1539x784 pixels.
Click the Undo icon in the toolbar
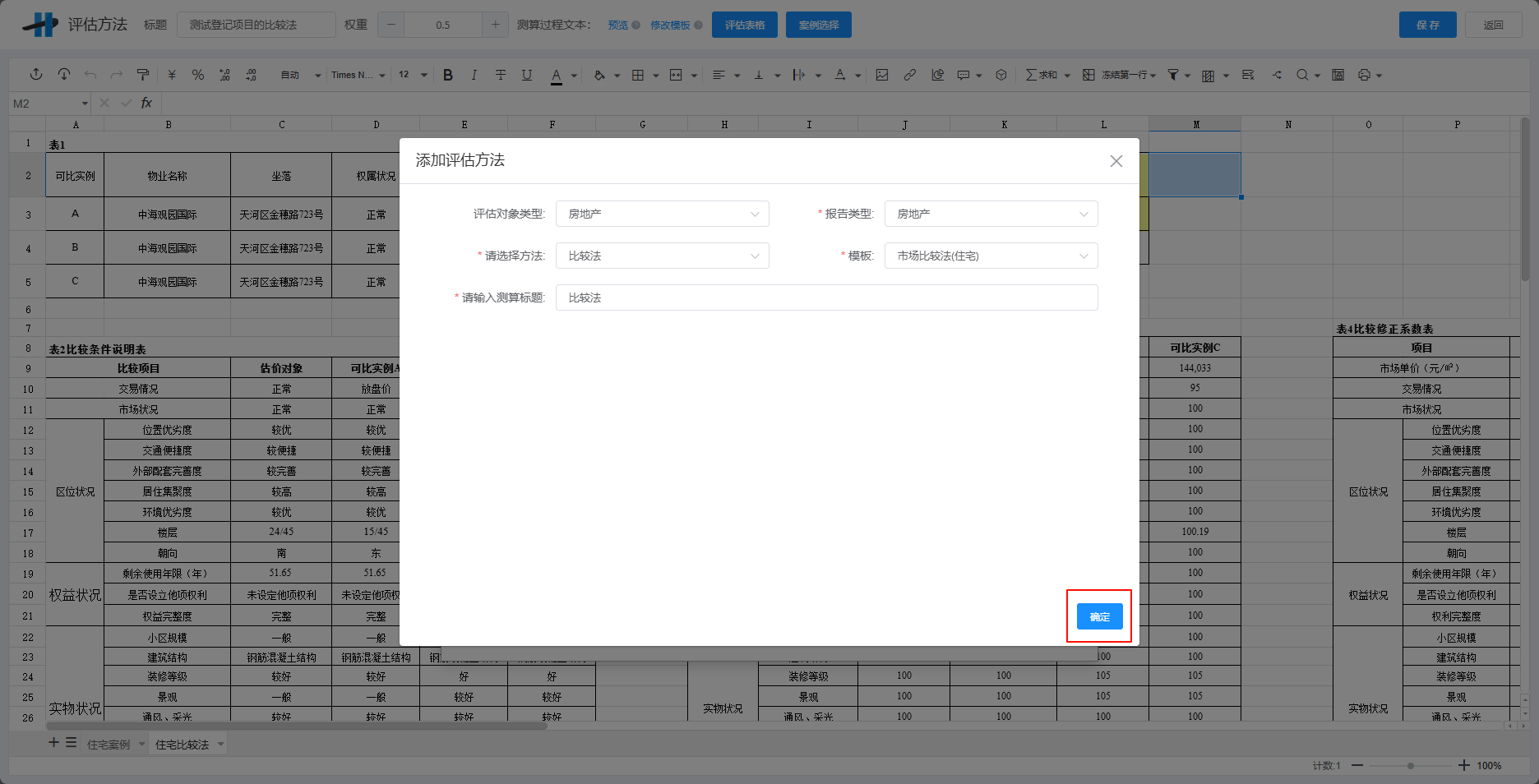tap(90, 74)
